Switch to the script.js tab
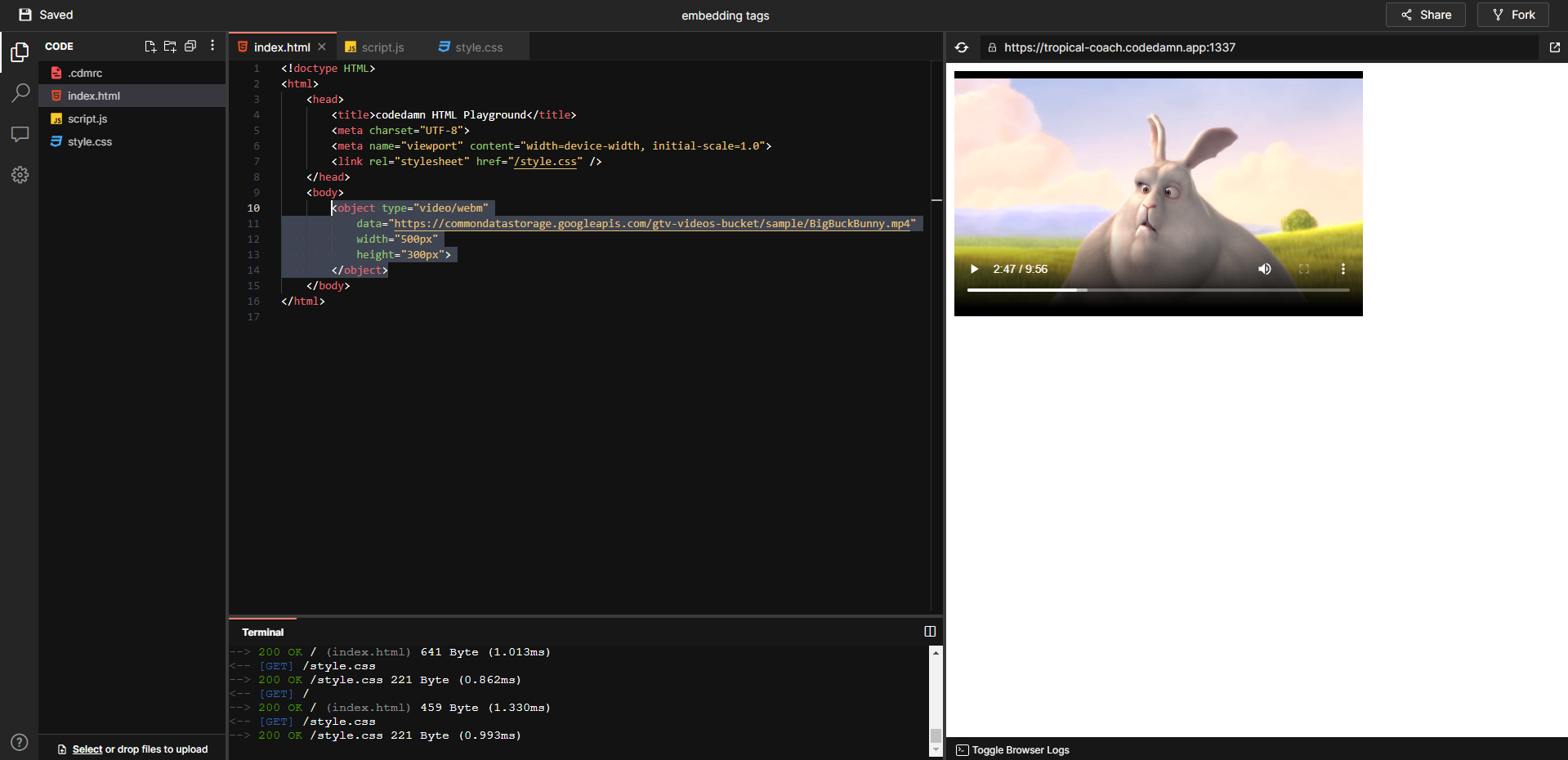Image resolution: width=1568 pixels, height=760 pixels. point(382,47)
